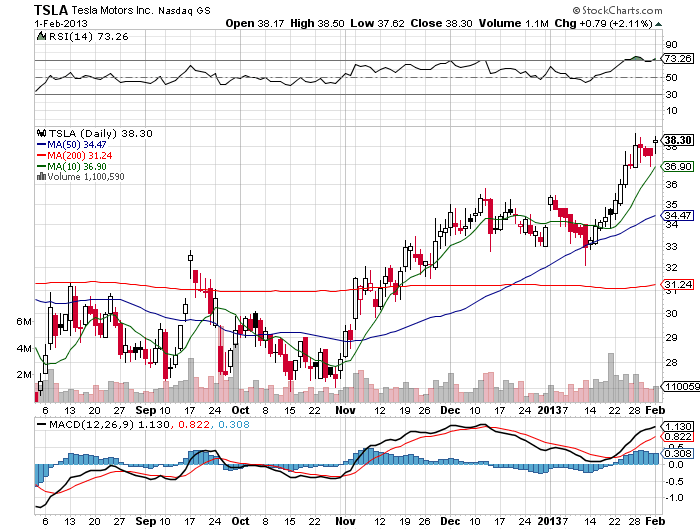This screenshot has height=530, width=700.
Task: Click the Oct label on price chart axis
Action: (x=240, y=410)
